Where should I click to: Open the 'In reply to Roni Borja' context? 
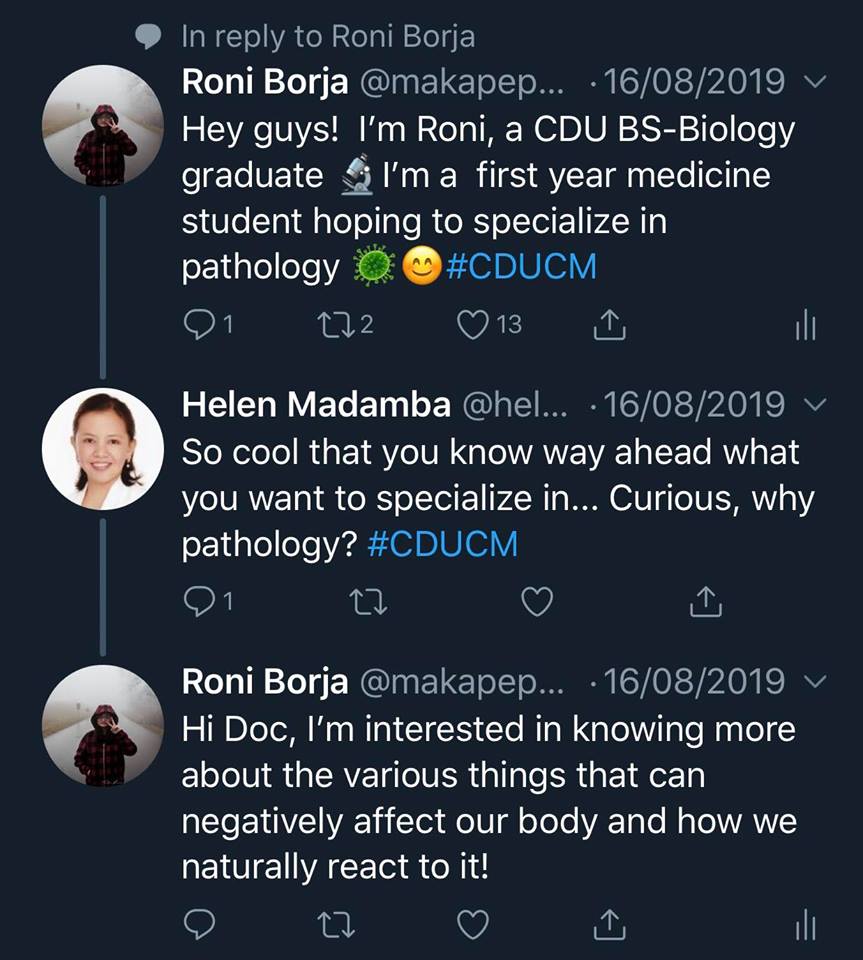pyautogui.click(x=328, y=38)
